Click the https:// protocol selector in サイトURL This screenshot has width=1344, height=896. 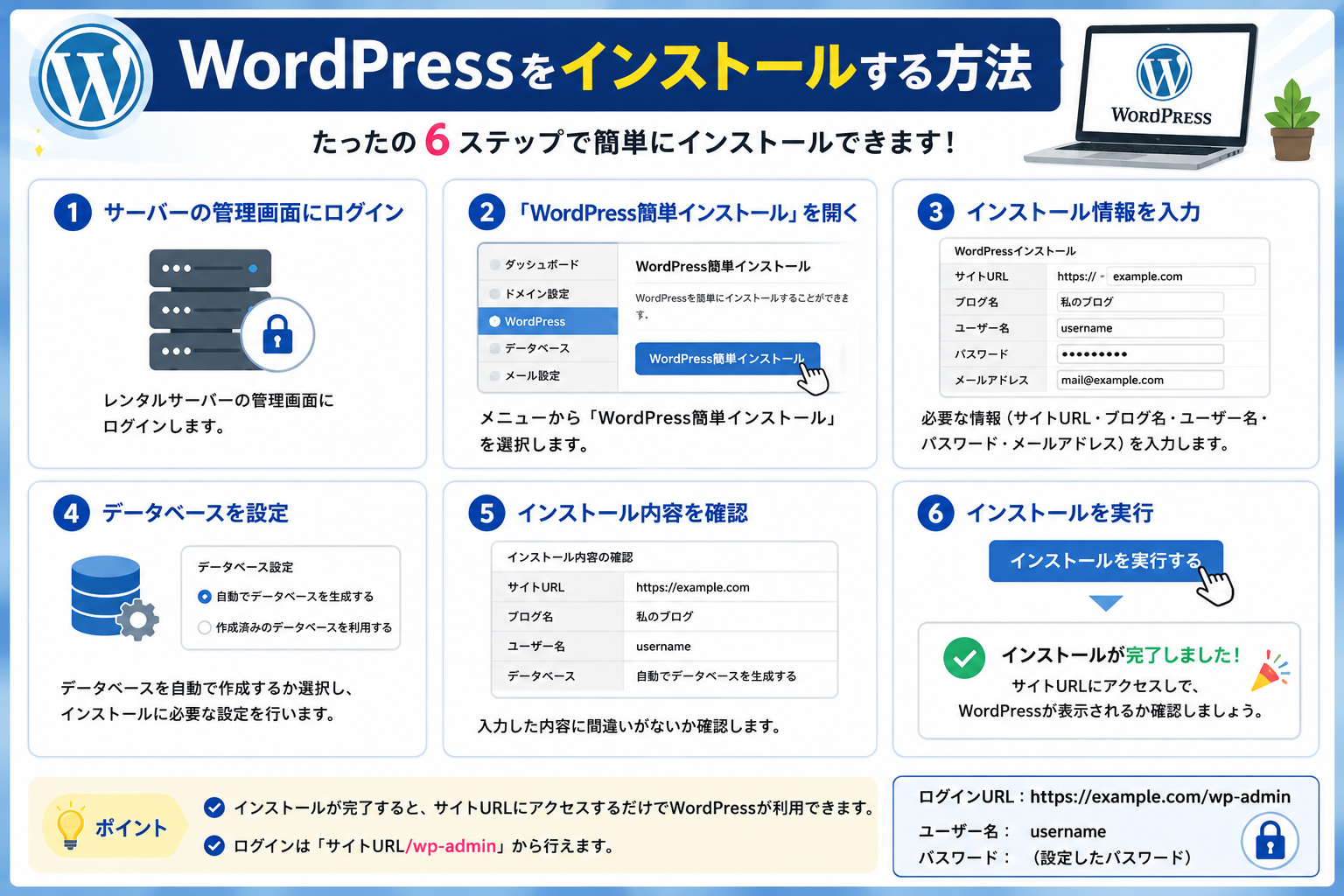pos(1079,276)
